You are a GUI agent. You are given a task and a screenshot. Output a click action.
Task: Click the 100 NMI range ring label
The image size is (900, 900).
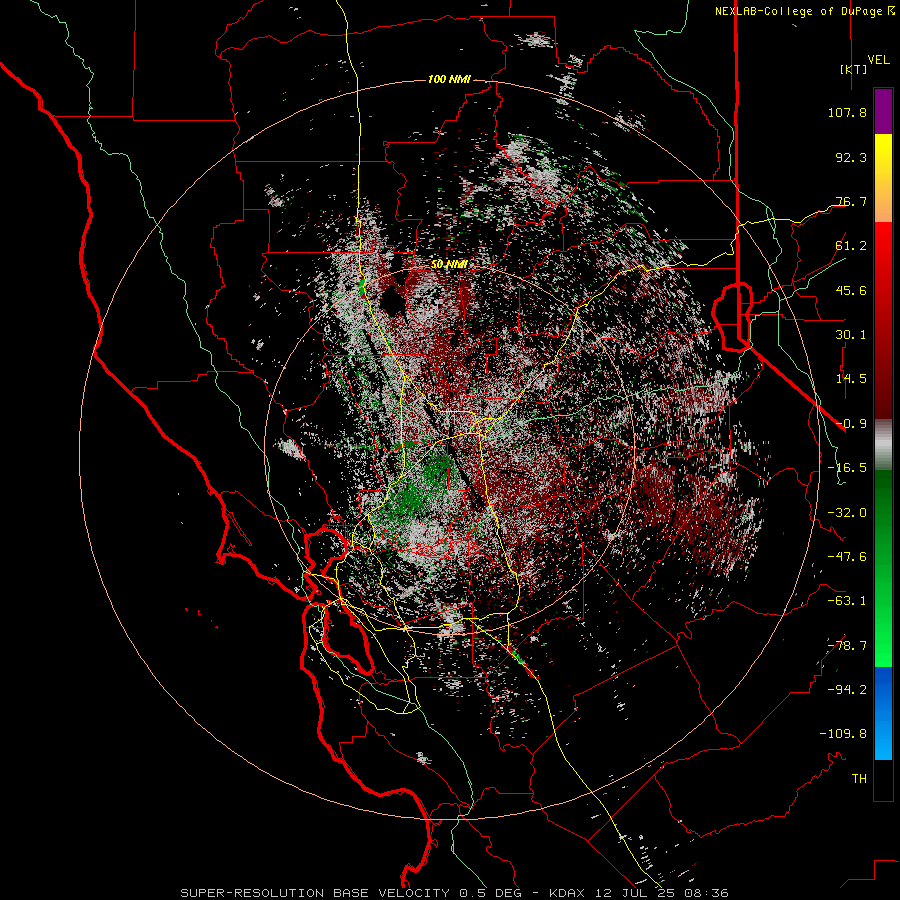449,79
